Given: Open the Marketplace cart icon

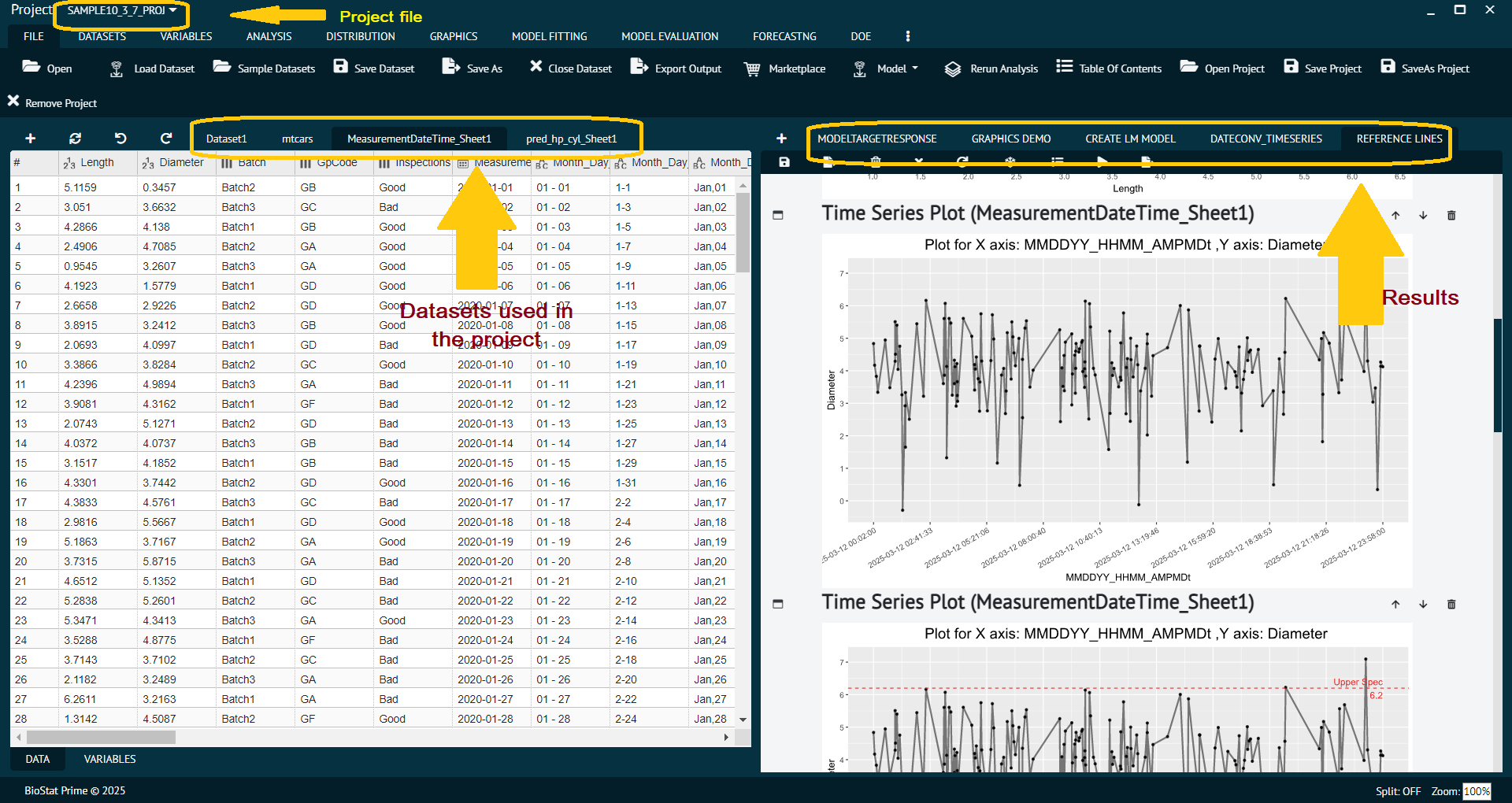Looking at the screenshot, I should (752, 69).
